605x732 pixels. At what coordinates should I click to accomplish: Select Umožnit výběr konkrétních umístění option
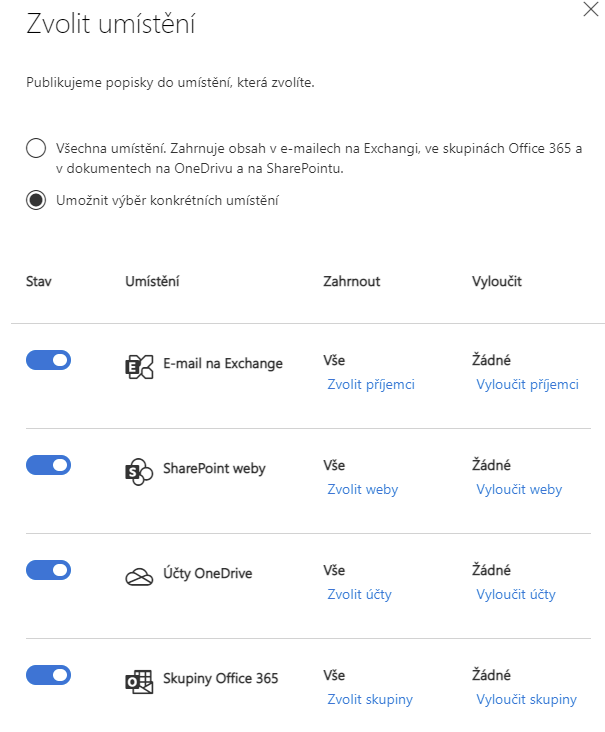point(36,200)
